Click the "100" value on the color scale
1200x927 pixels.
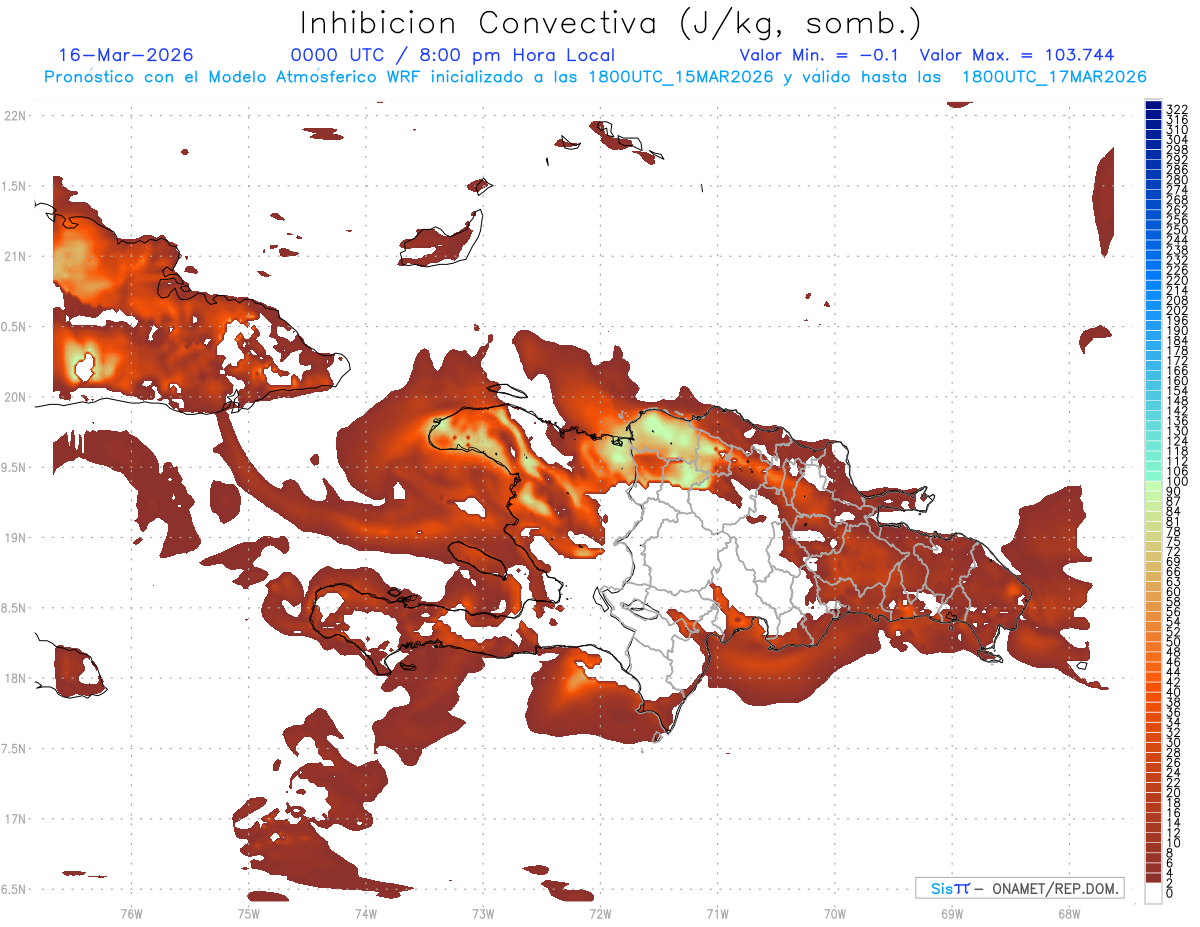click(1176, 482)
